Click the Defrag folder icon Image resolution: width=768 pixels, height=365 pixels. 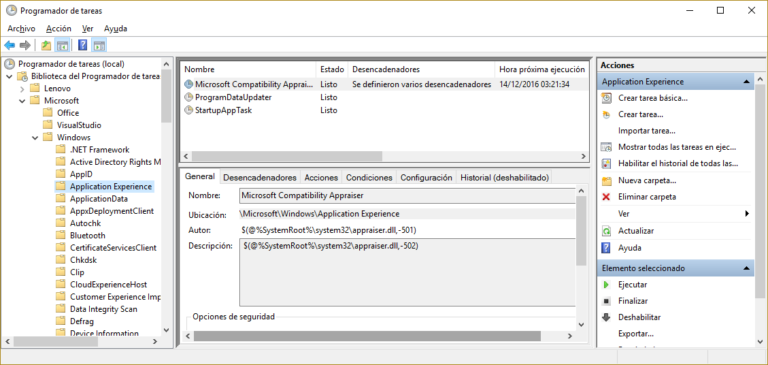click(x=60, y=321)
